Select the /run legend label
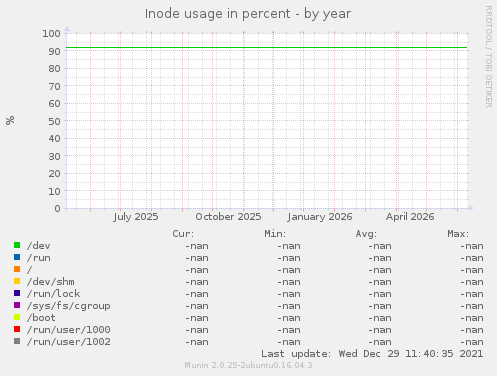The height and width of the screenshot is (376, 497). coord(39,258)
